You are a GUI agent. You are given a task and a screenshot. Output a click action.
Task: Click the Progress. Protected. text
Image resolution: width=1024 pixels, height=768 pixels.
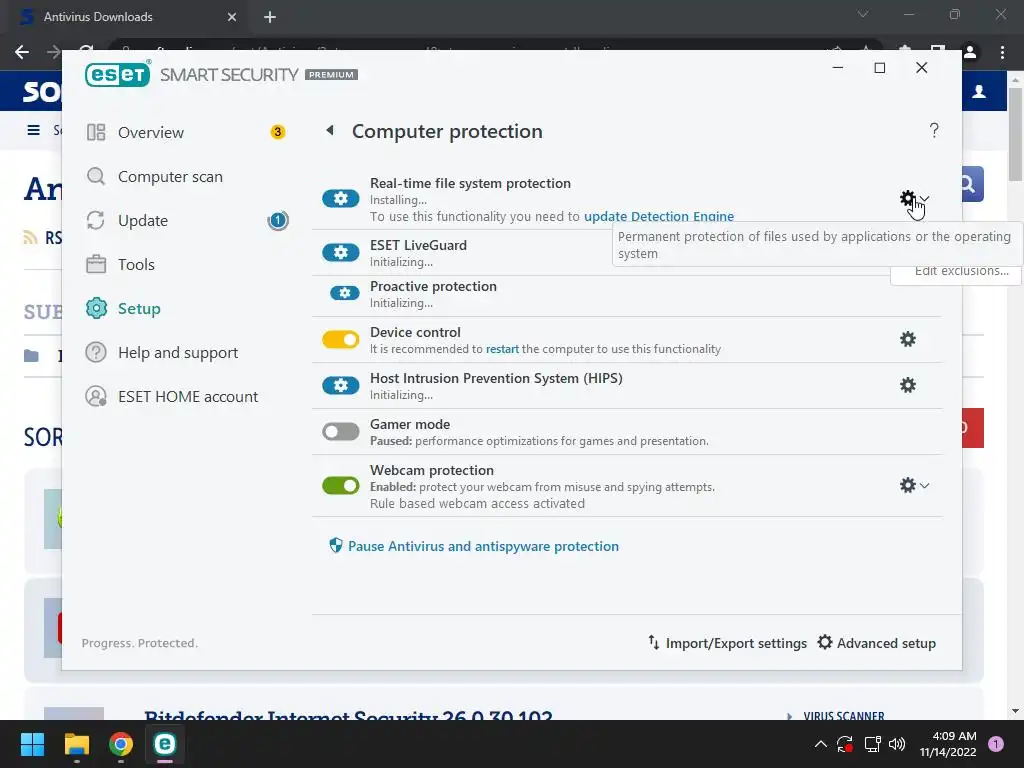[x=140, y=643]
